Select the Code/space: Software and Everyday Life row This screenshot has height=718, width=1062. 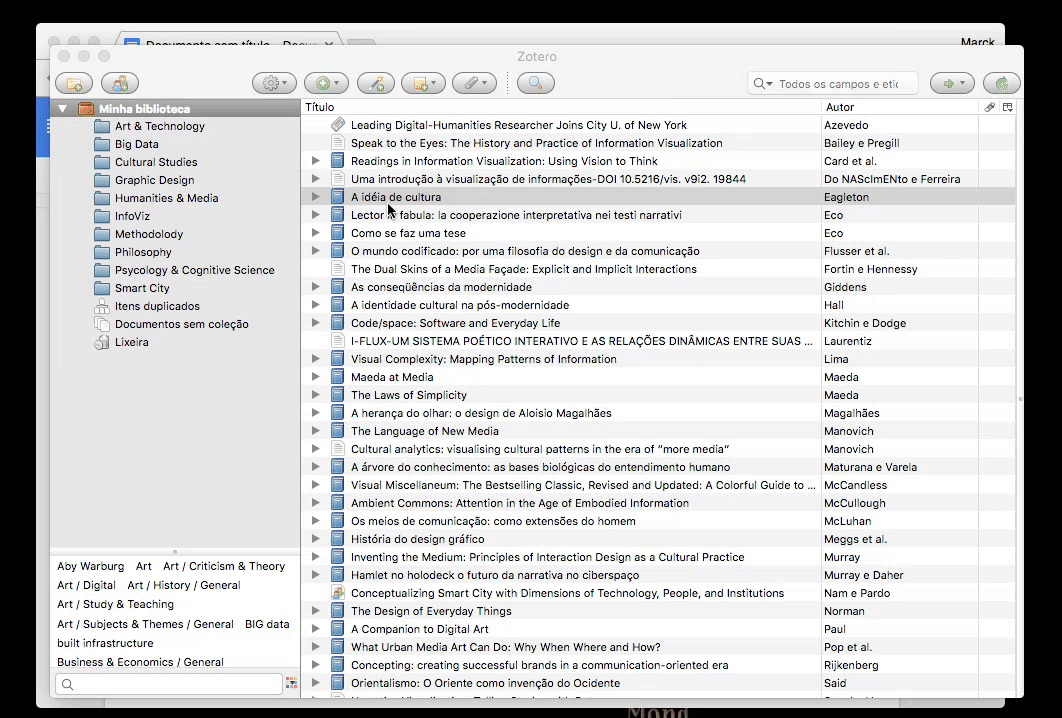[x=658, y=323]
